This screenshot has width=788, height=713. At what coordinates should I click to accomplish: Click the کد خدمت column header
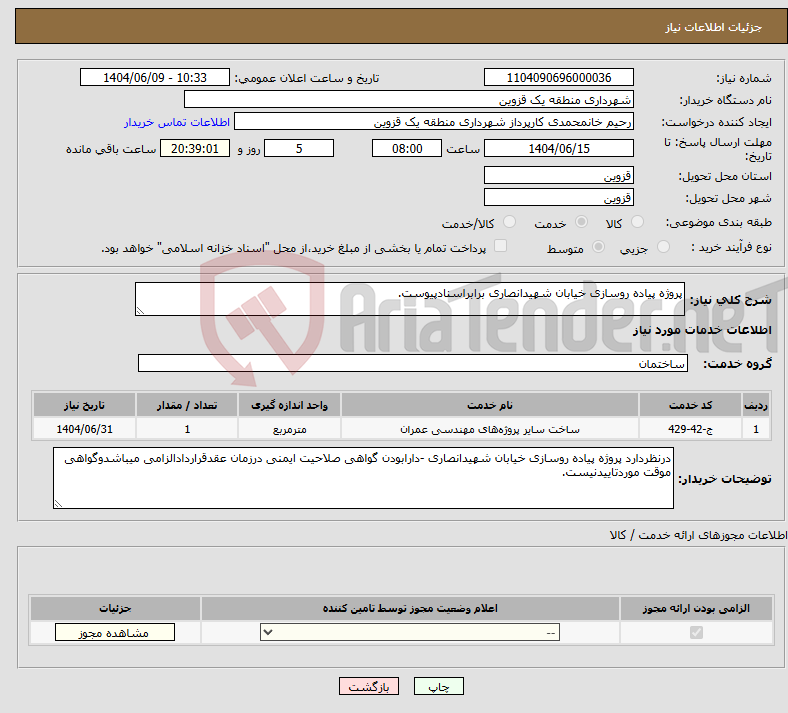point(691,405)
